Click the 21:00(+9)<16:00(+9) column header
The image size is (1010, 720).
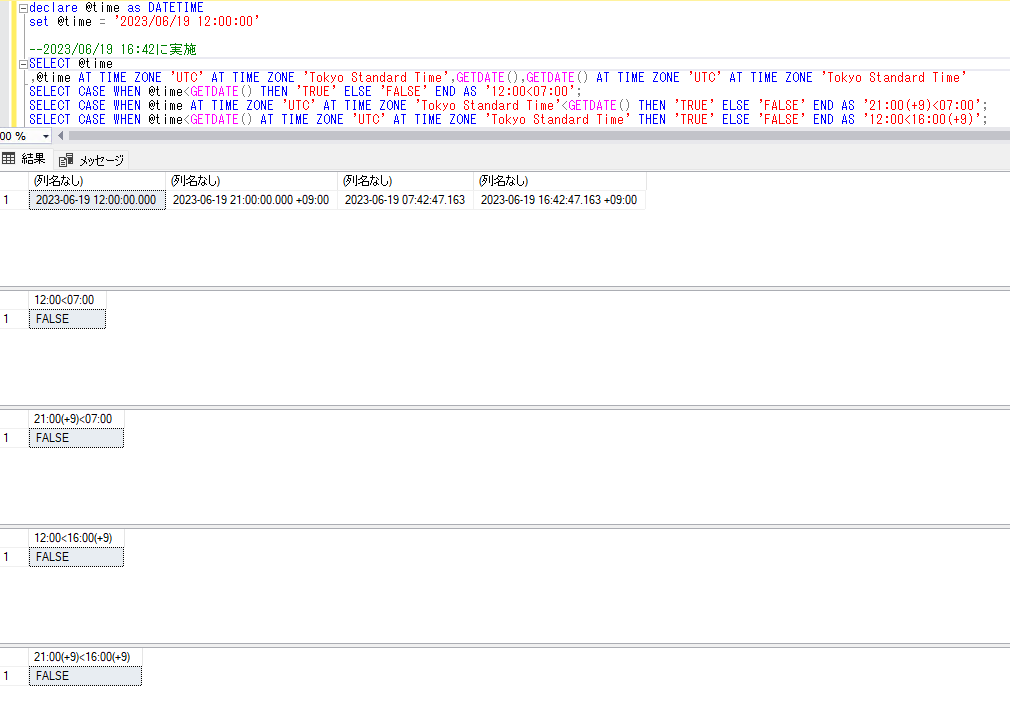(85, 657)
